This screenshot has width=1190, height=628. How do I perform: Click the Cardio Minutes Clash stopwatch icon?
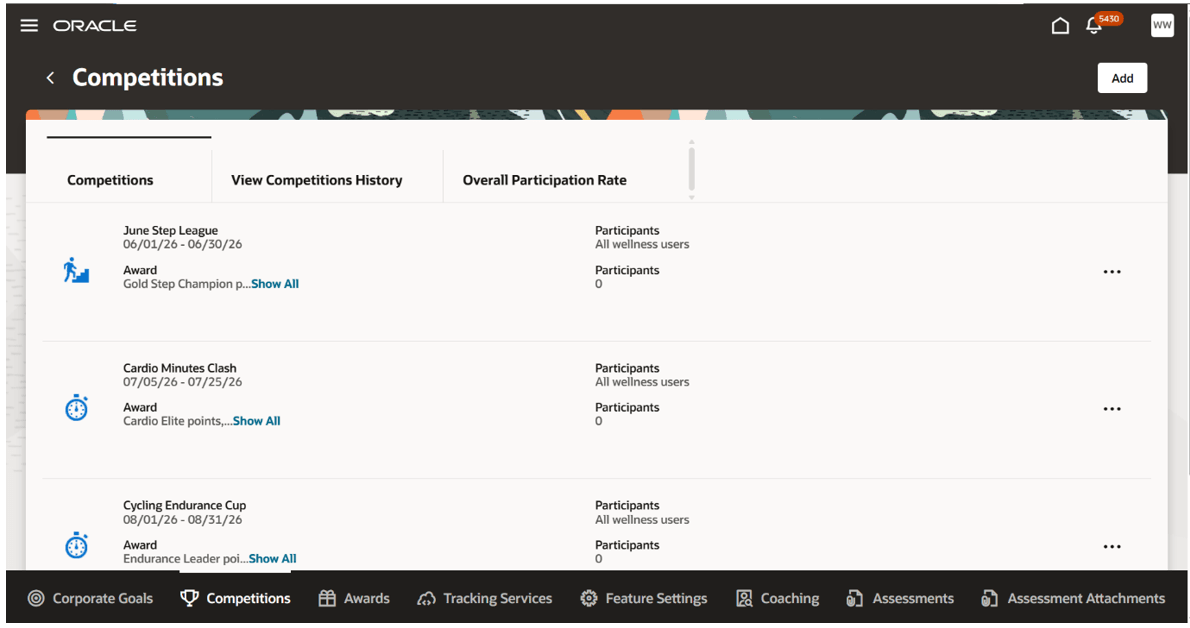coord(76,409)
